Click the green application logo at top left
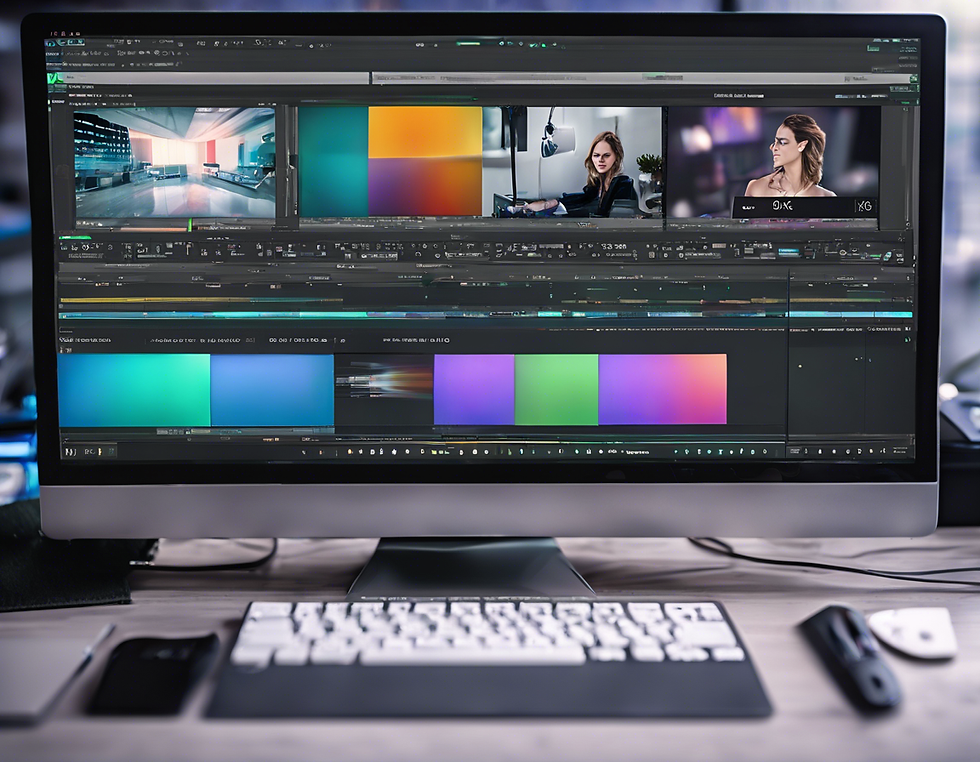980x762 pixels. pyautogui.click(x=54, y=78)
